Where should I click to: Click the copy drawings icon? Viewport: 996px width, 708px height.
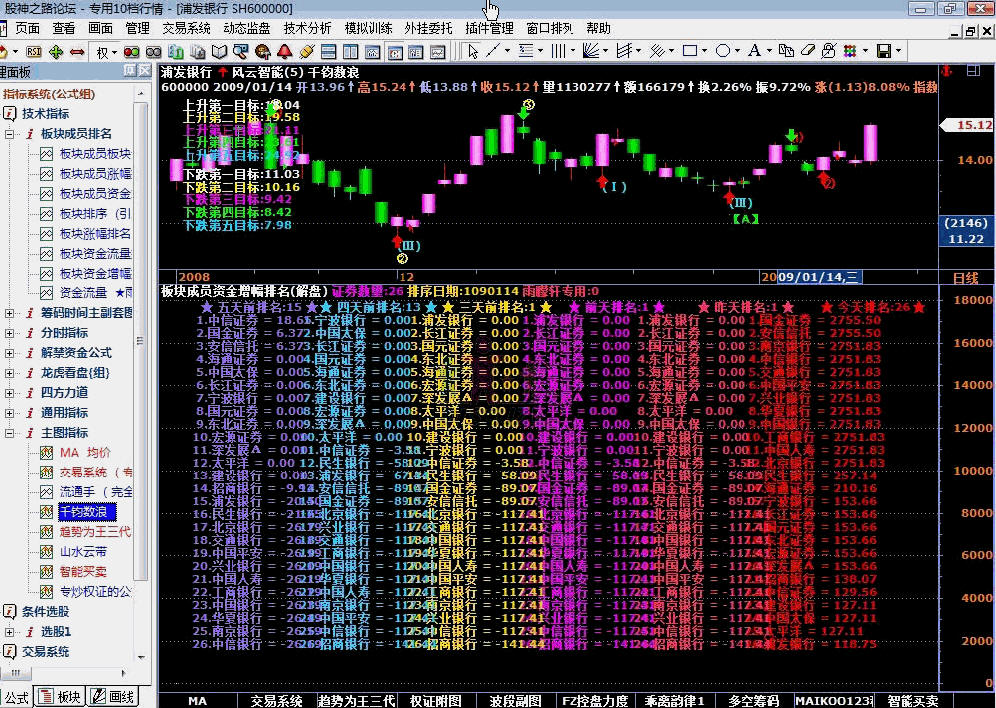(786, 51)
